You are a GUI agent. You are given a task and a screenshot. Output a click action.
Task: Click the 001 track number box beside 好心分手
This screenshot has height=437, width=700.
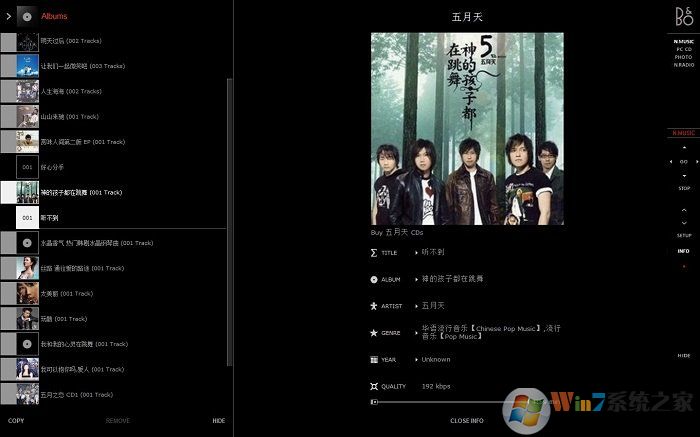click(28, 167)
